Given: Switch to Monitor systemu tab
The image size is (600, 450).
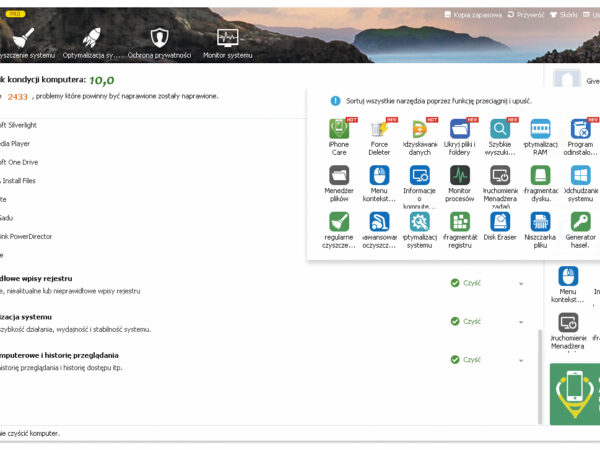Looking at the screenshot, I should 227,42.
